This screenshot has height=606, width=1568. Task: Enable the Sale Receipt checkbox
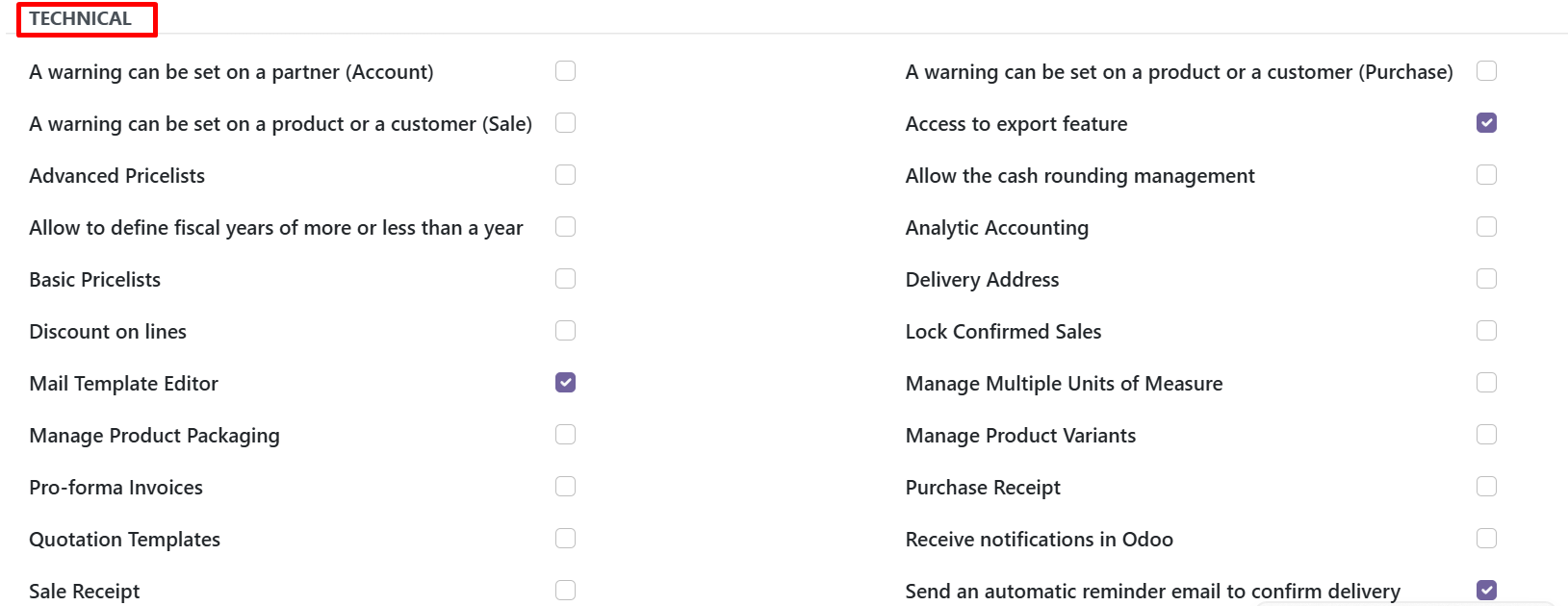565,591
